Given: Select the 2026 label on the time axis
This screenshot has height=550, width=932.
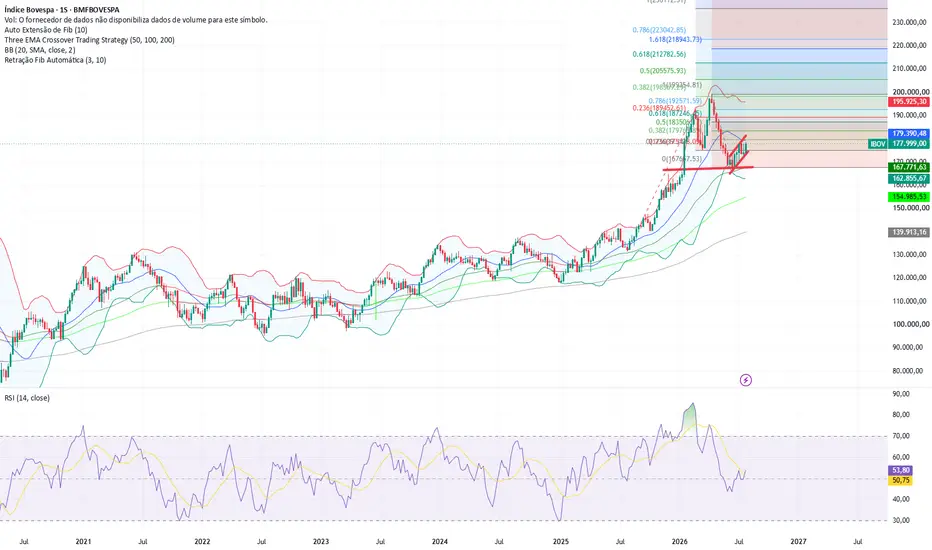Looking at the screenshot, I should [679, 542].
